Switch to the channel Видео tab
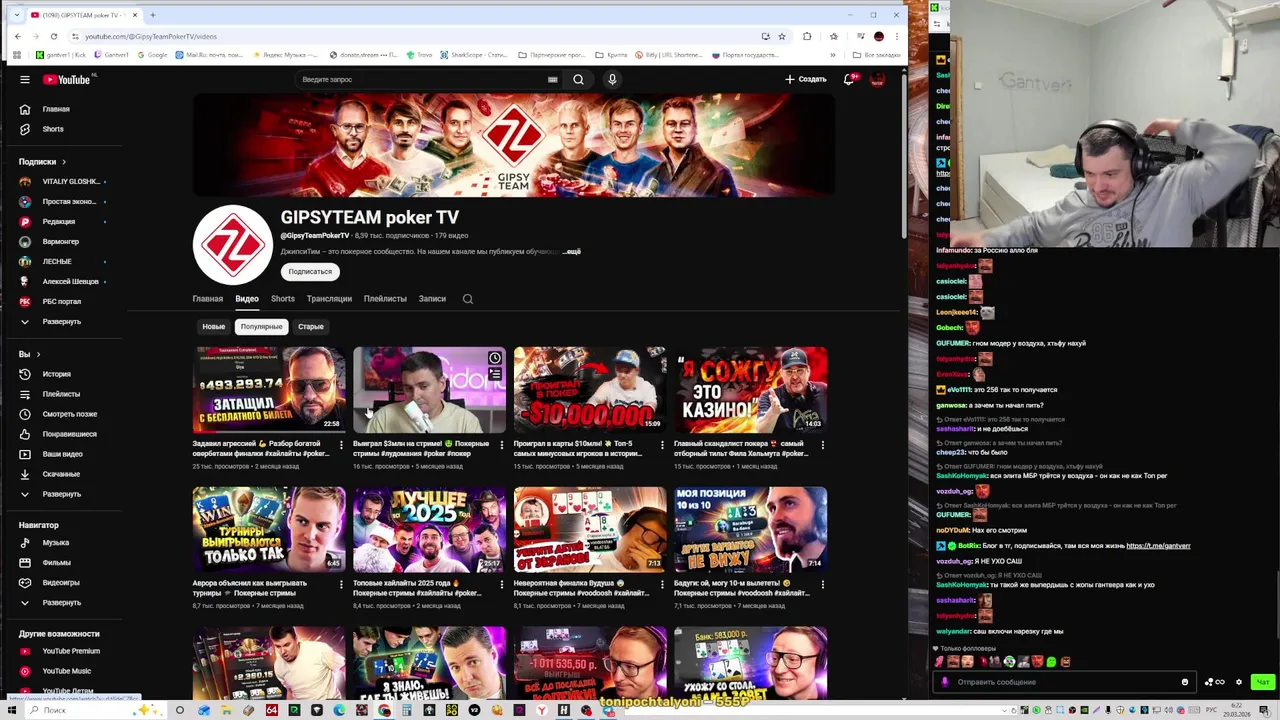The width and height of the screenshot is (1280, 720). (247, 299)
